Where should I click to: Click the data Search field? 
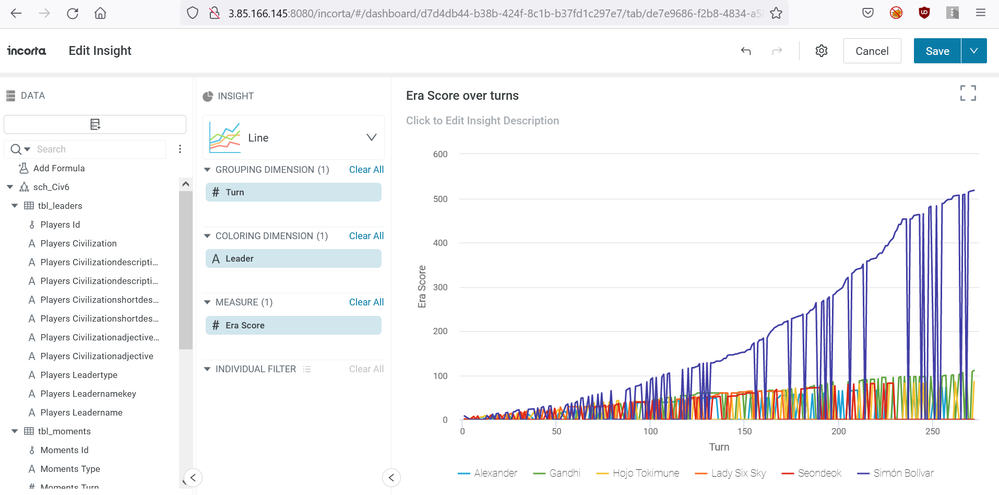(x=98, y=149)
